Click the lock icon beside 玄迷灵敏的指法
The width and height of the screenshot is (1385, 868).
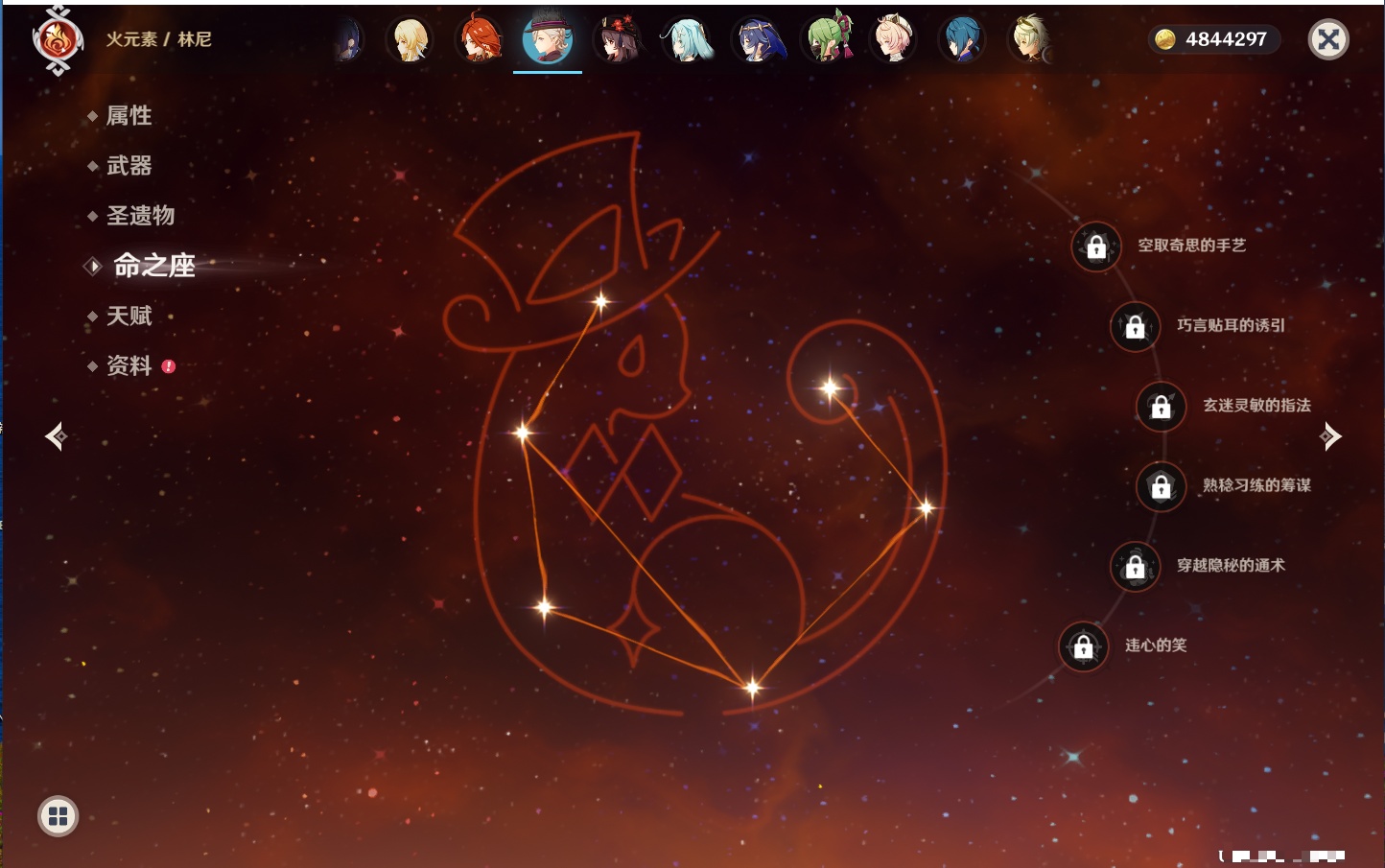[x=1161, y=407]
